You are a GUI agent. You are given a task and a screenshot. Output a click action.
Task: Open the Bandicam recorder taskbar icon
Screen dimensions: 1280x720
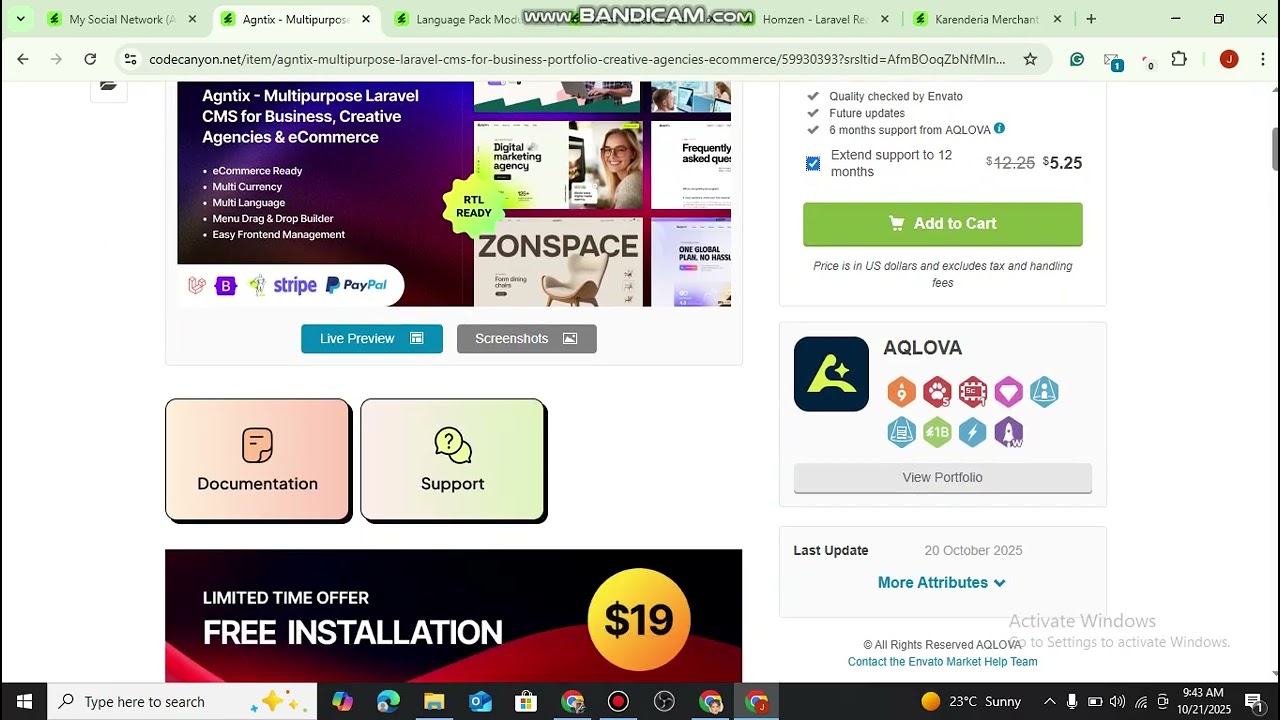pos(618,702)
